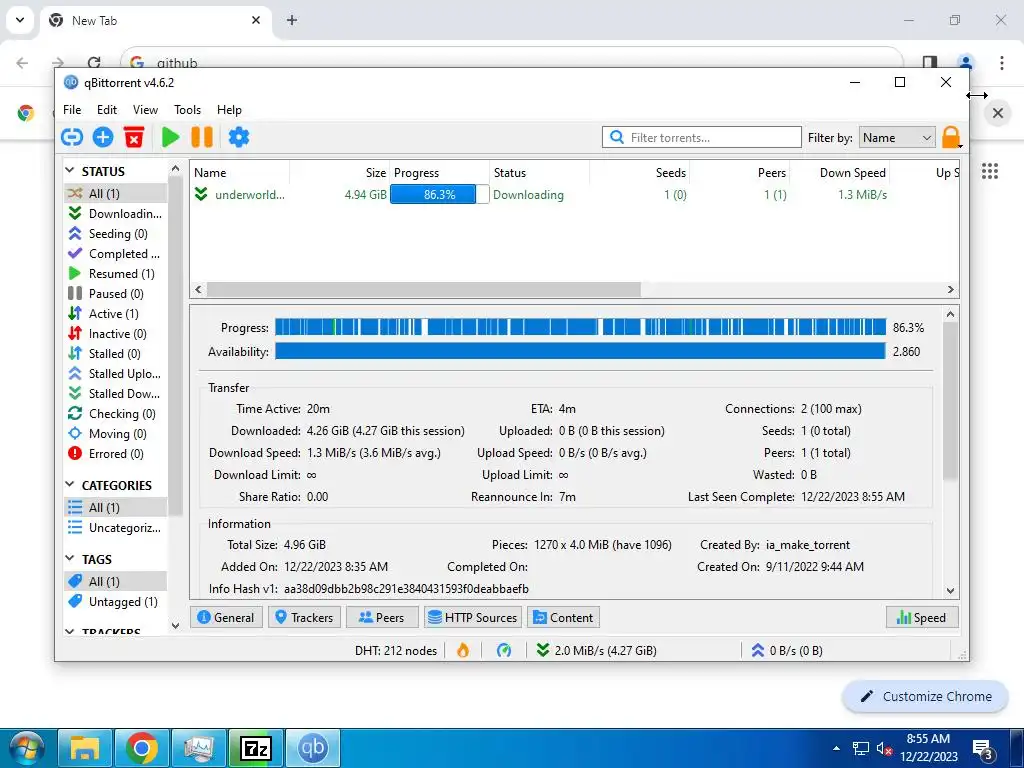1024x768 pixels.
Task: Collapse the TAGS section
Action: (x=71, y=559)
